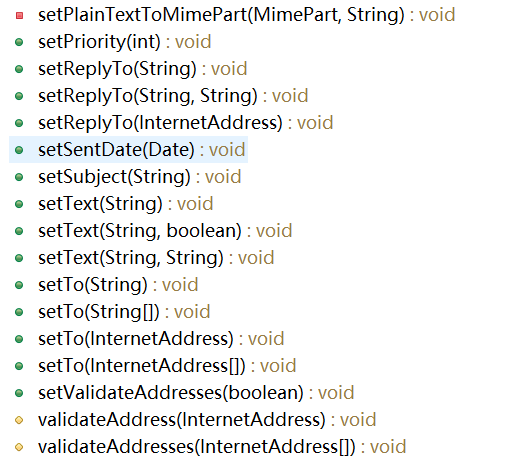The width and height of the screenshot is (527, 458).
Task: Select setValidateAddresses(boolean) method entry
Action: 196,393
